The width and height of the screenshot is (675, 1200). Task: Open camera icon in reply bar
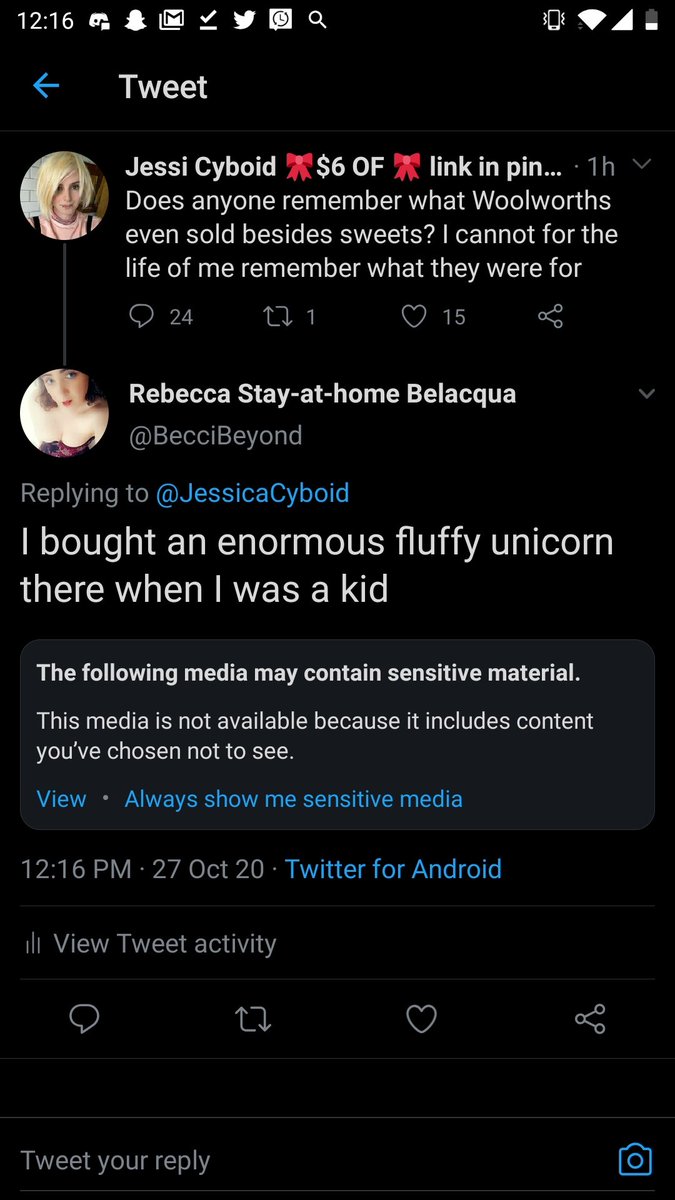pyautogui.click(x=635, y=1159)
